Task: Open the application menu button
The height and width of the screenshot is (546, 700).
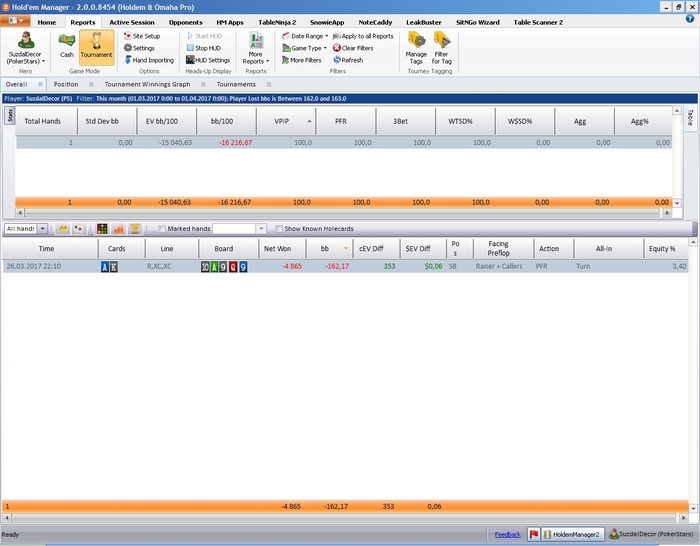Action: click(x=16, y=21)
